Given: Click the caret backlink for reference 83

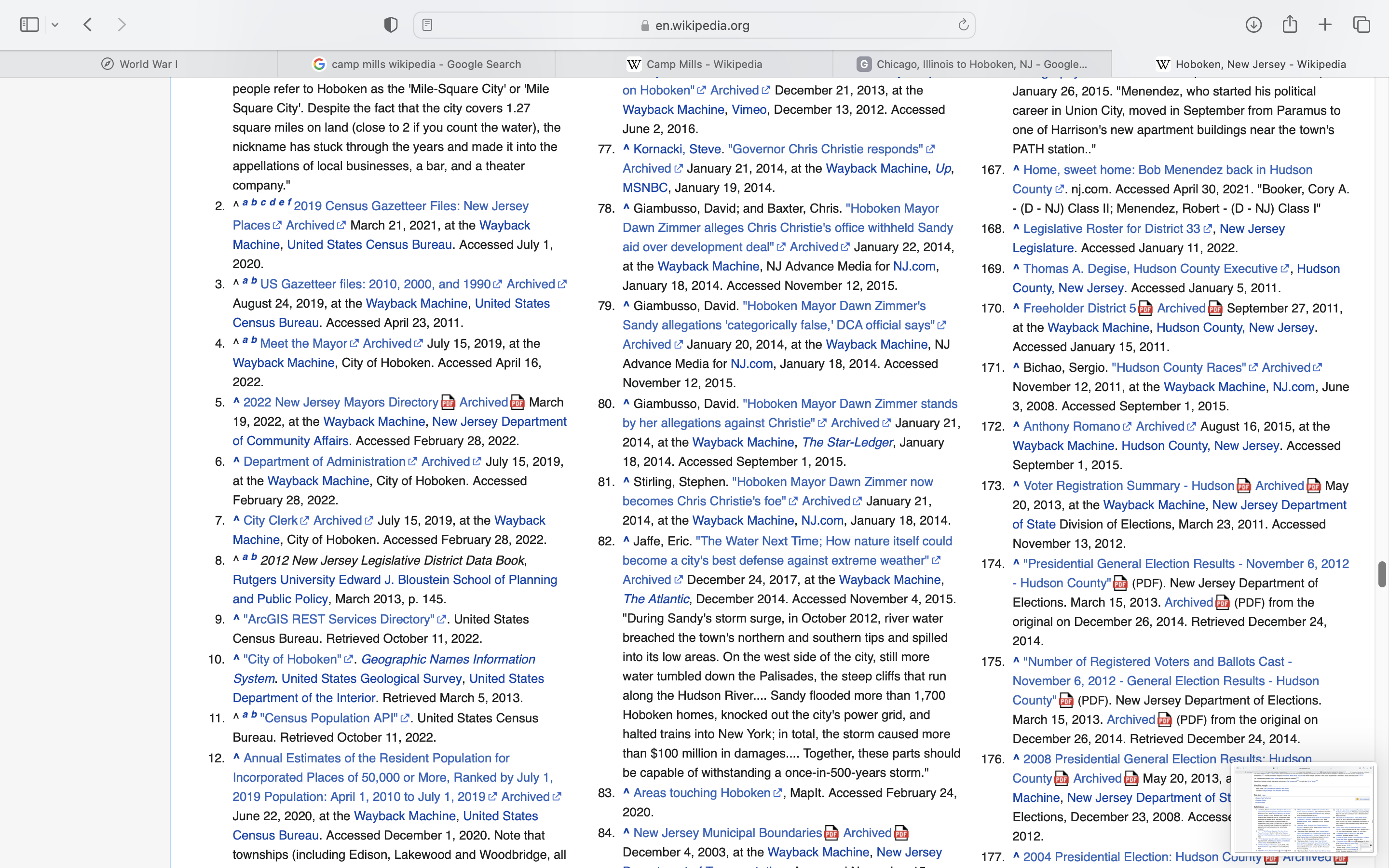Looking at the screenshot, I should [x=626, y=792].
